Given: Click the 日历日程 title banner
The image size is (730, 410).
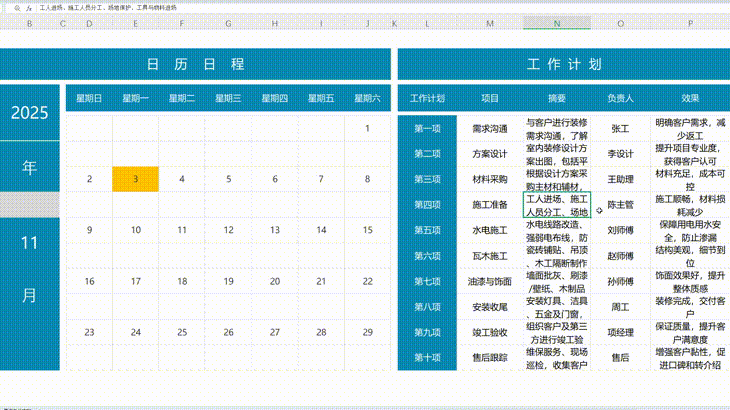Looking at the screenshot, I should (195, 65).
